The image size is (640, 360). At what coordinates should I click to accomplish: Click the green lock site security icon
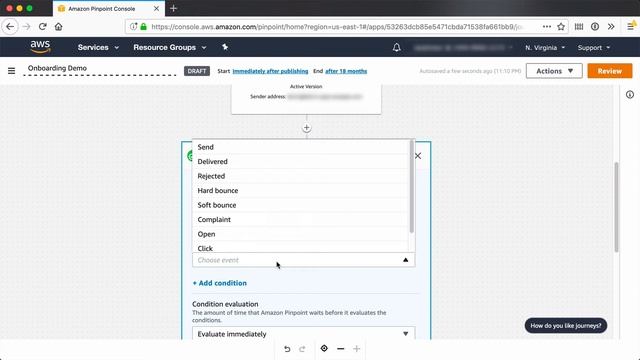(143, 27)
